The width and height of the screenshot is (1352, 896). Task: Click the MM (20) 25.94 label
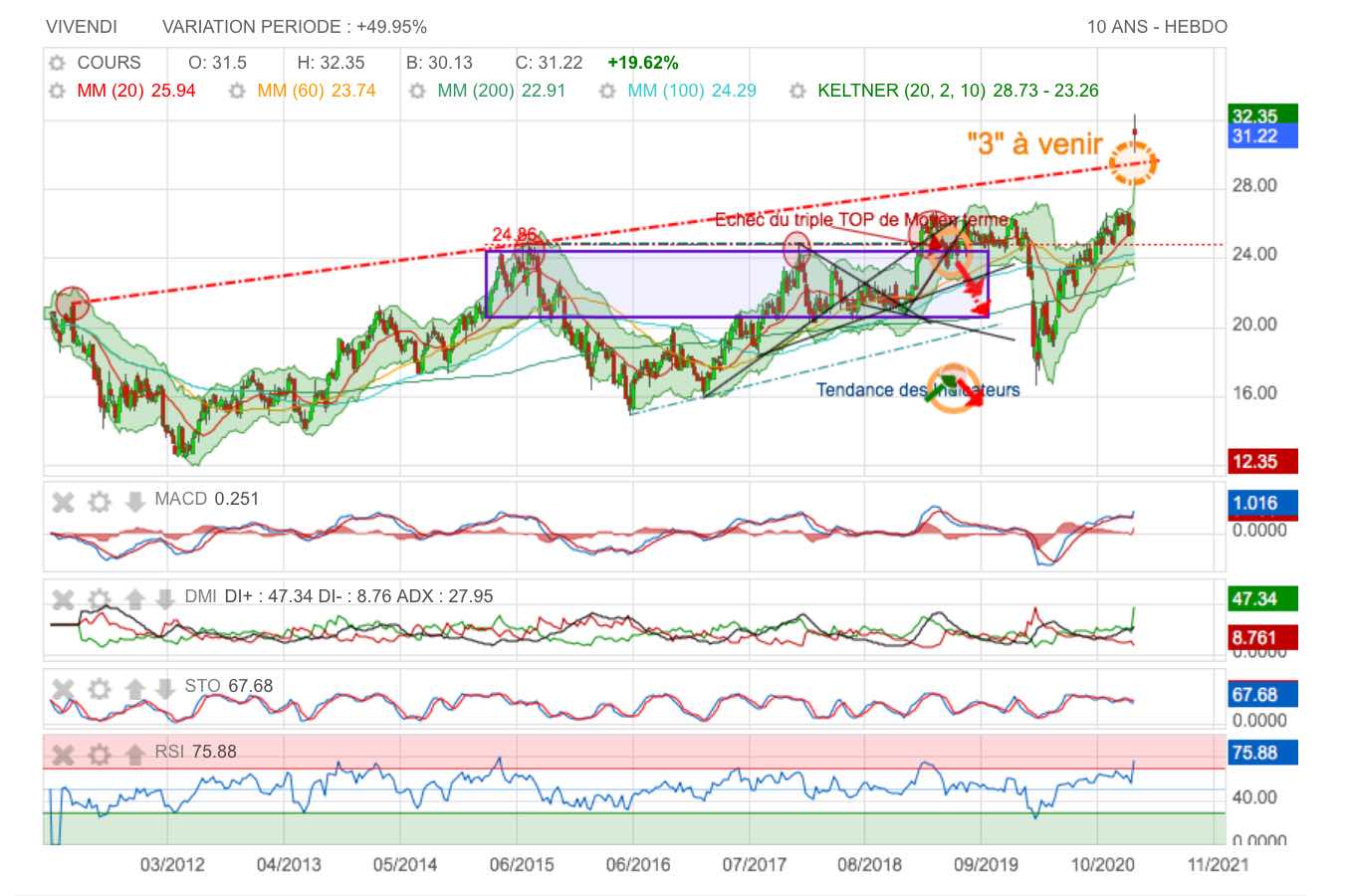pyautogui.click(x=136, y=91)
